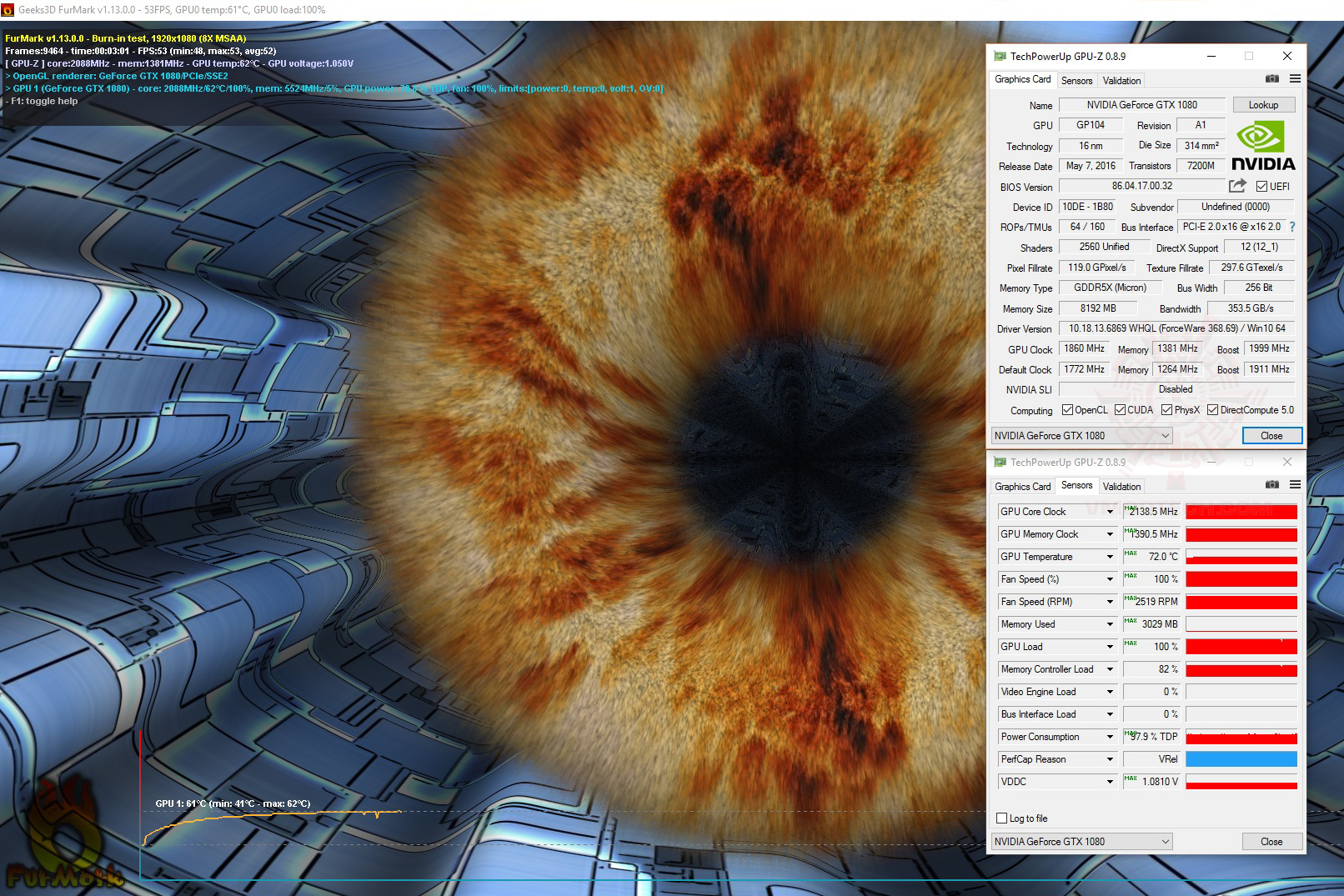Open the Bus Interface Load sensor dropdown
Image resolution: width=1344 pixels, height=896 pixels.
pyautogui.click(x=1110, y=714)
